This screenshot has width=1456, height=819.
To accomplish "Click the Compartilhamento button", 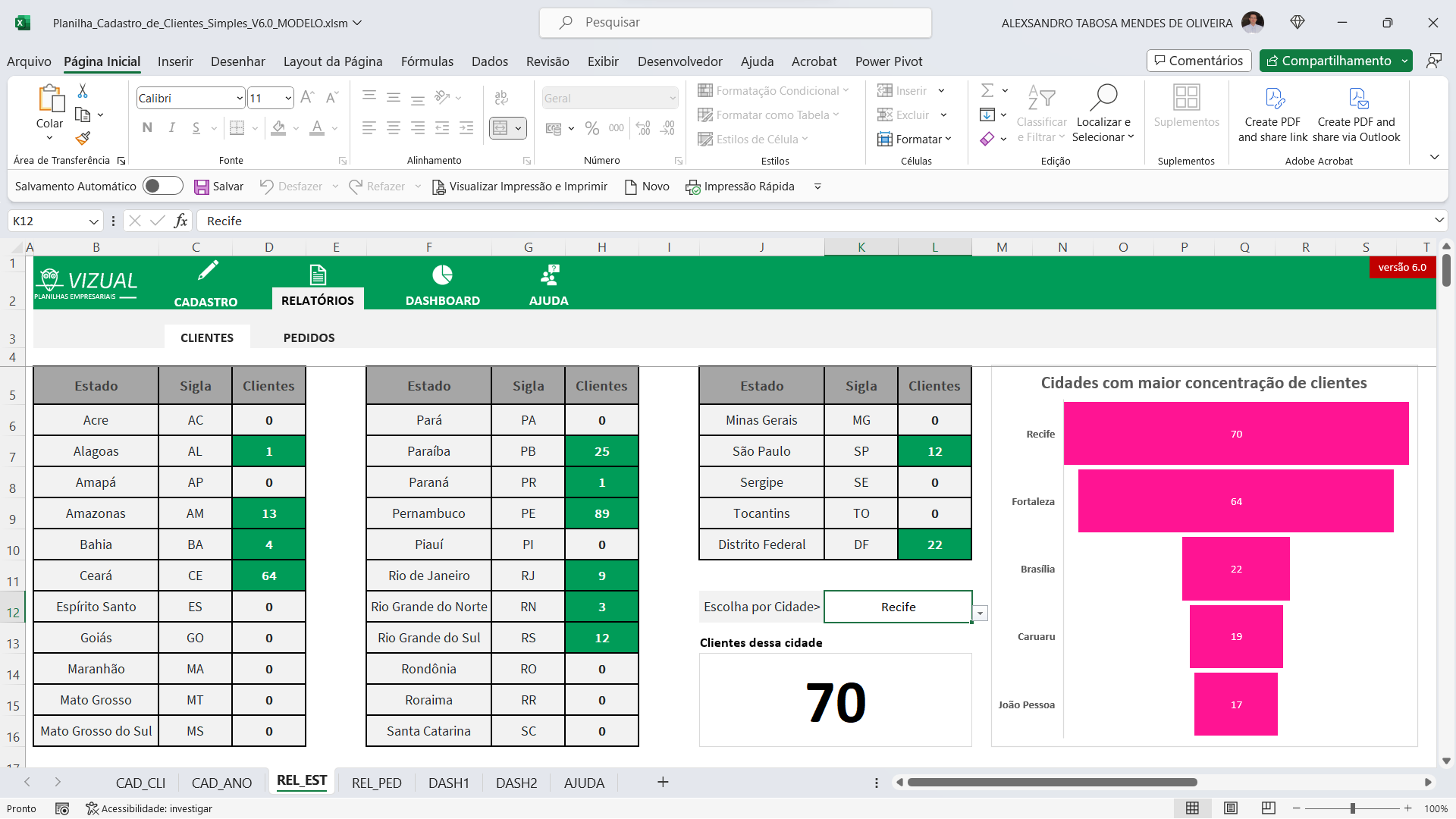I will (1329, 61).
